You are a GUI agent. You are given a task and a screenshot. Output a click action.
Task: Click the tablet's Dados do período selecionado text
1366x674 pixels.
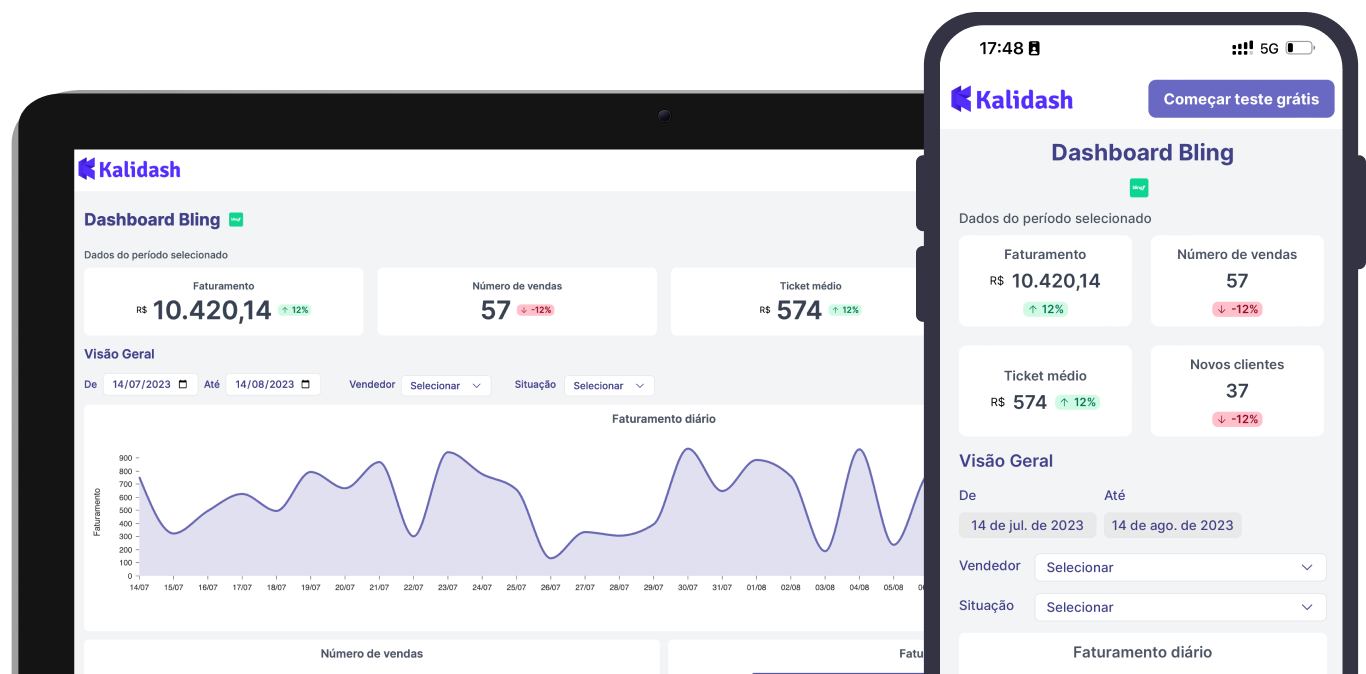tap(156, 255)
